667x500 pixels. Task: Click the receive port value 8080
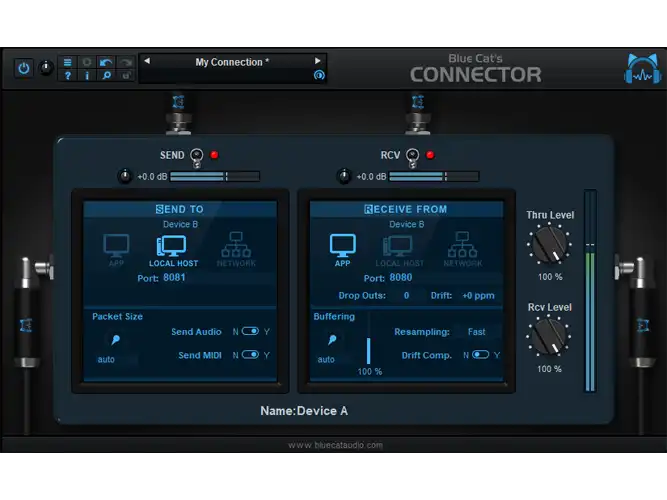pyautogui.click(x=401, y=277)
